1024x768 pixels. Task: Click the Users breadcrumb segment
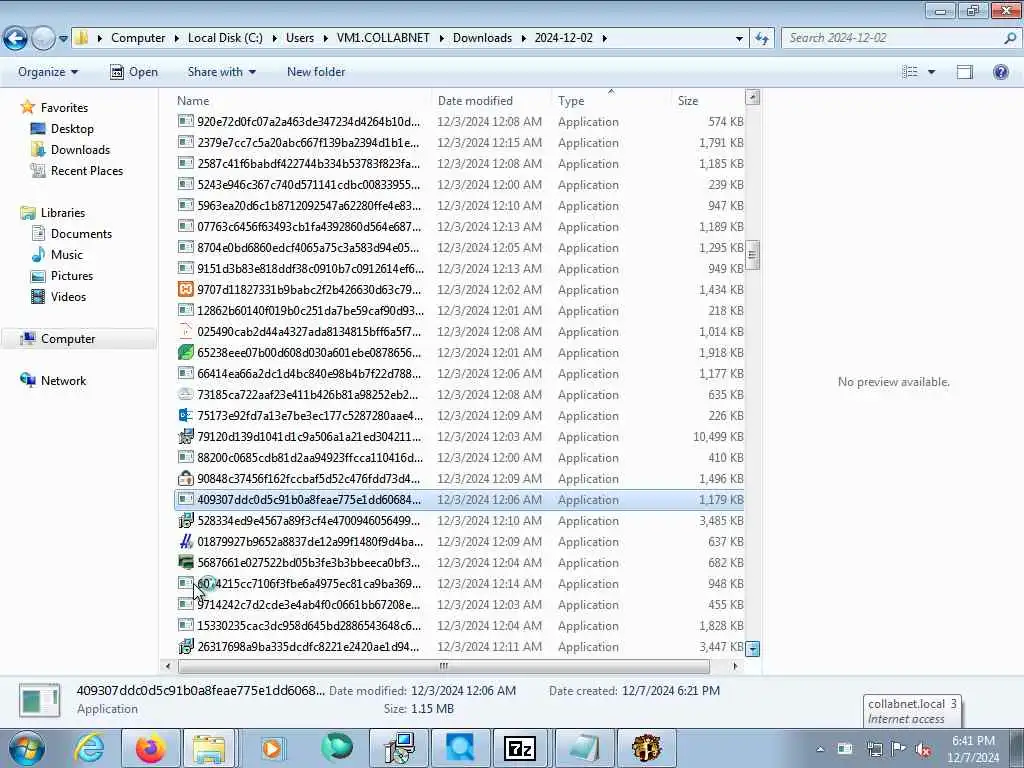pos(300,38)
